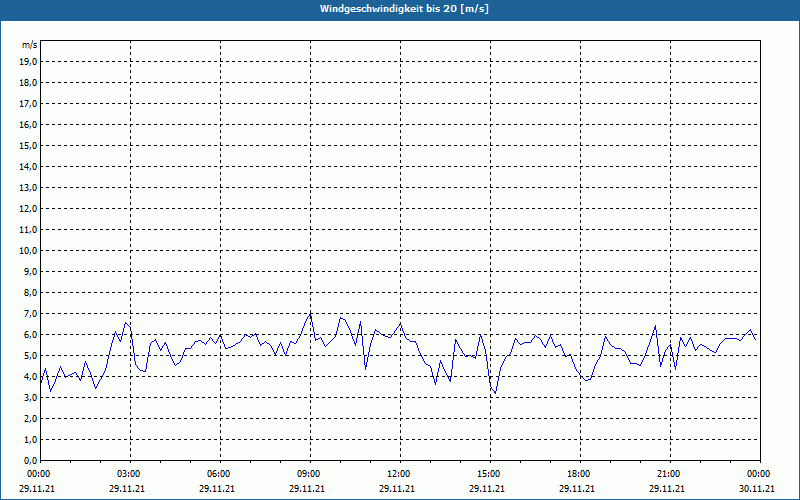Select the y-axis value "2,0"
Viewport: 800px width, 500px height.
30,418
